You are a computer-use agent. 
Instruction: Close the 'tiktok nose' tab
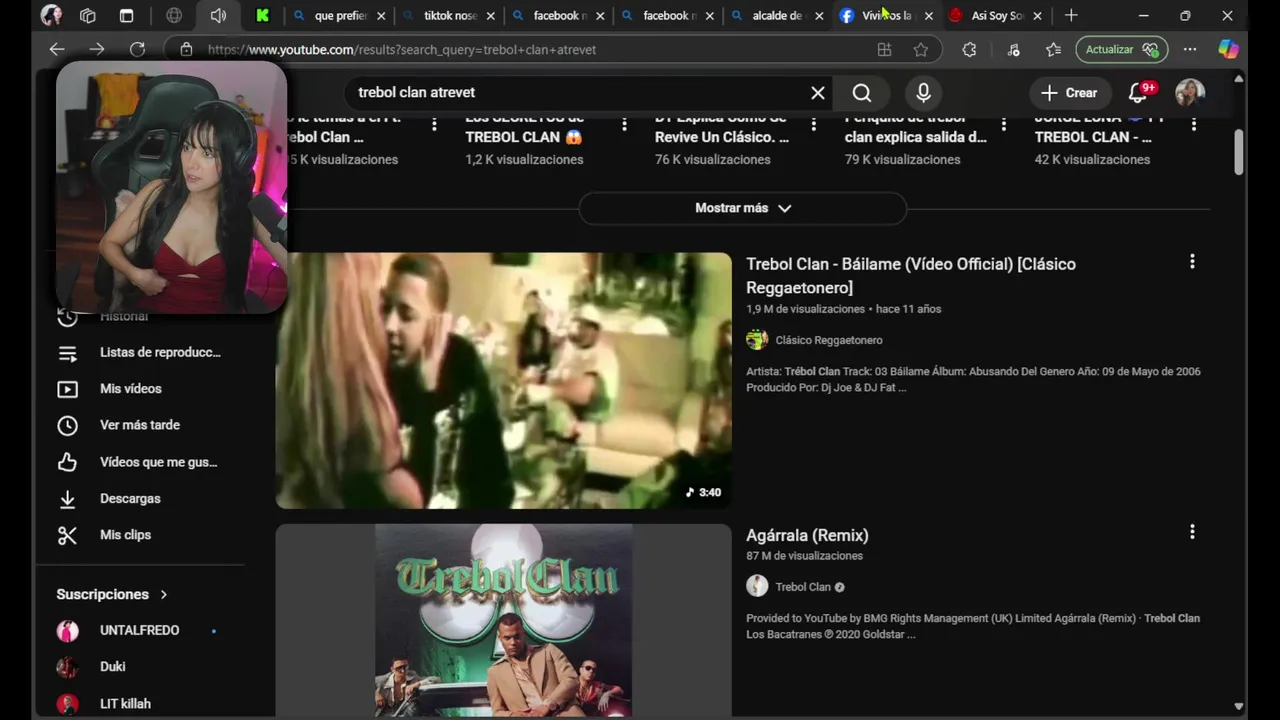point(490,16)
